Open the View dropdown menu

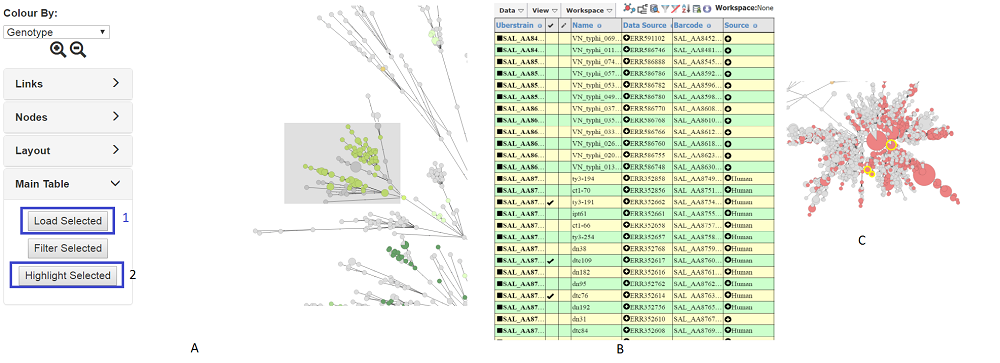coord(545,10)
